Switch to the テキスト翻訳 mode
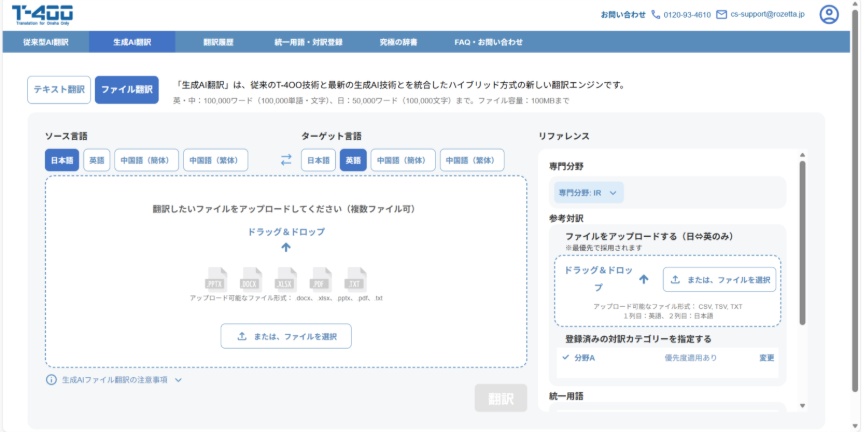 59,90
